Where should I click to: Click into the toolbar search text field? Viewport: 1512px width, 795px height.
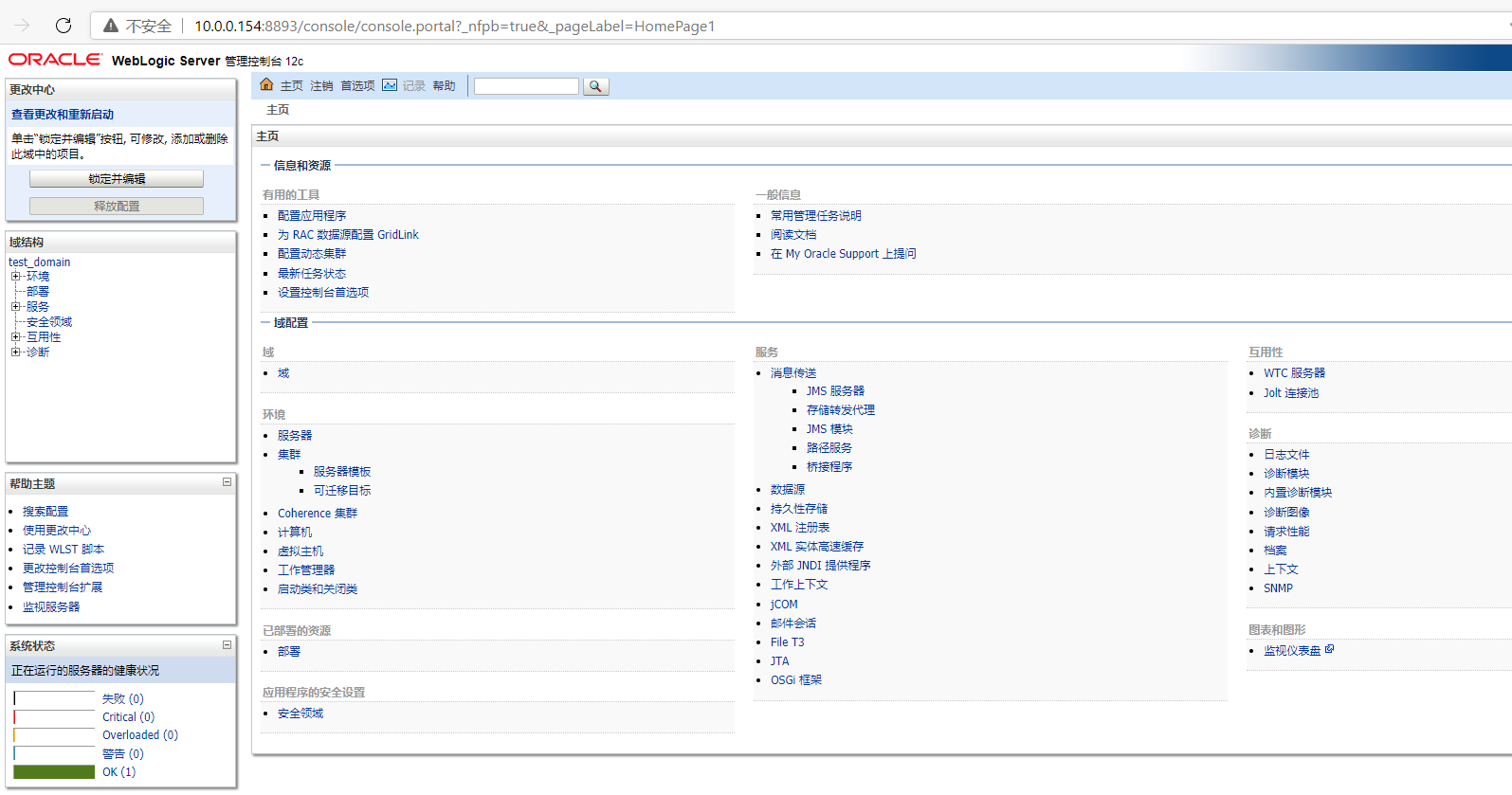pyautogui.click(x=526, y=86)
